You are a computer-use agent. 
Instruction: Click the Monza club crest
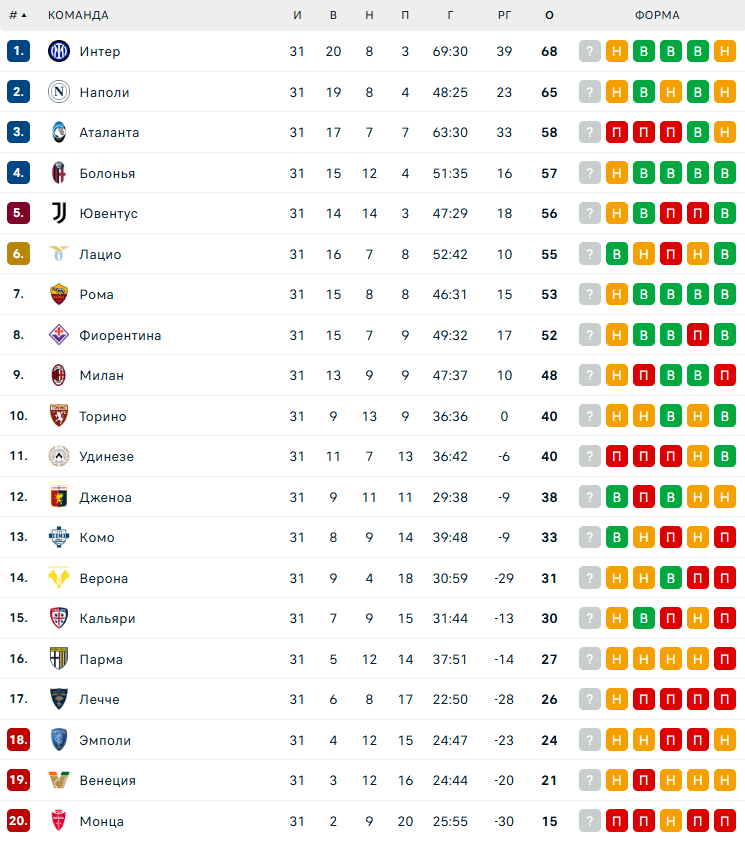58,821
